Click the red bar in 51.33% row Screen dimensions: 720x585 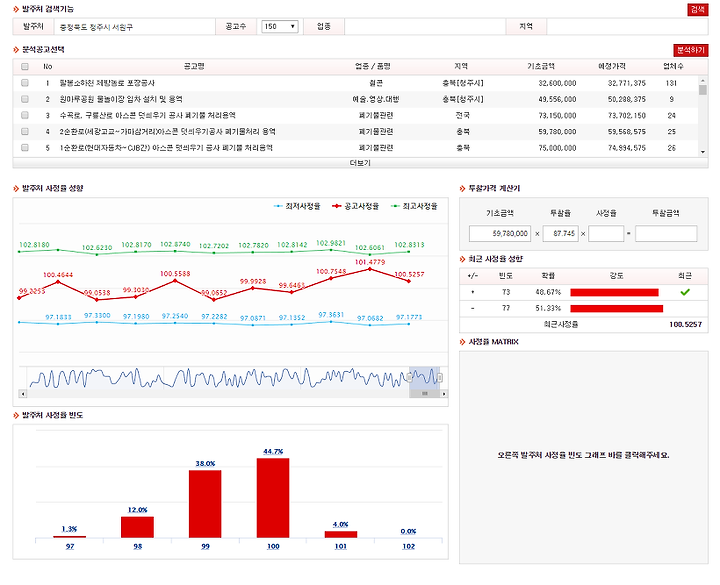[617, 308]
